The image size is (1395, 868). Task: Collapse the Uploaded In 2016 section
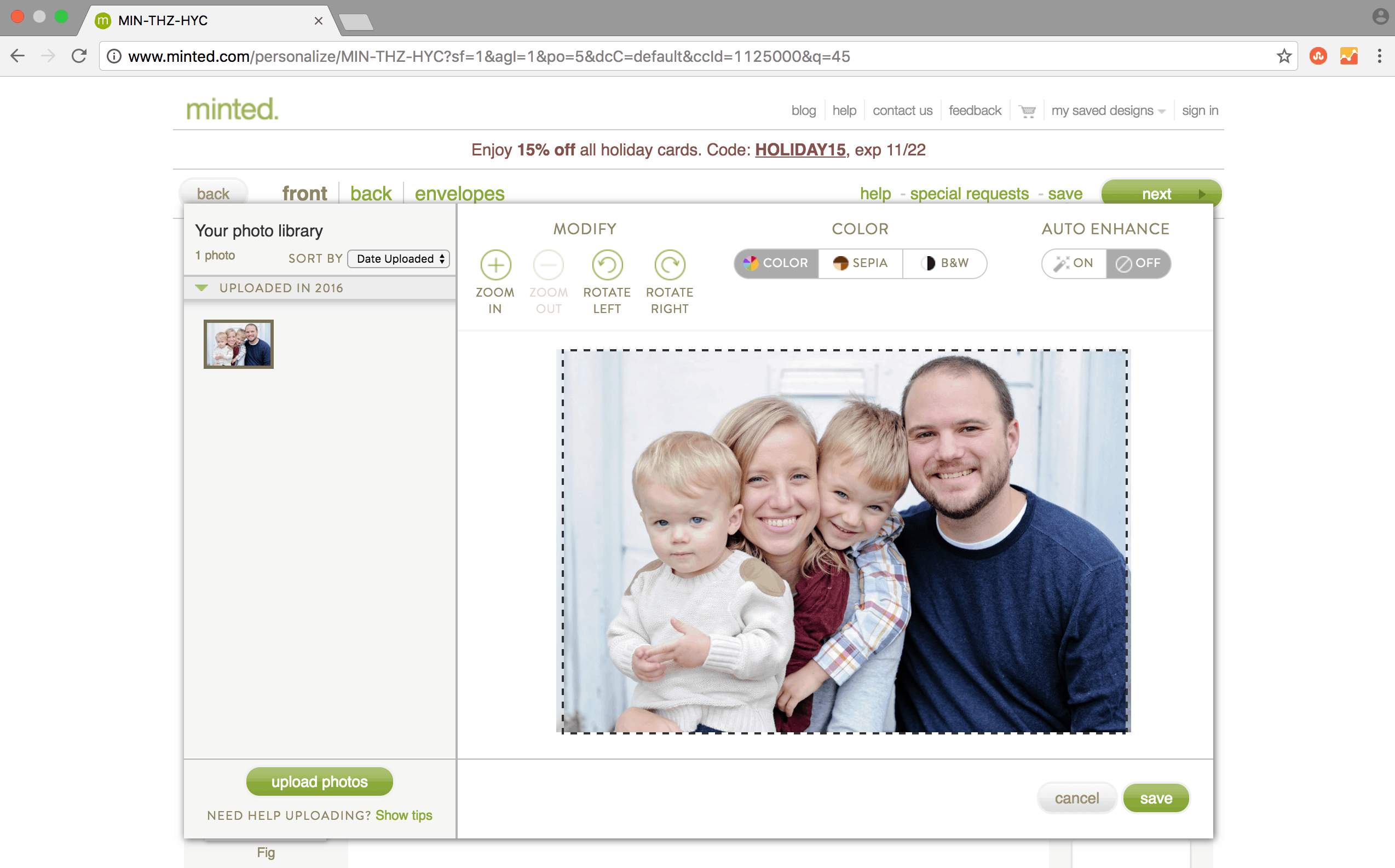point(201,288)
